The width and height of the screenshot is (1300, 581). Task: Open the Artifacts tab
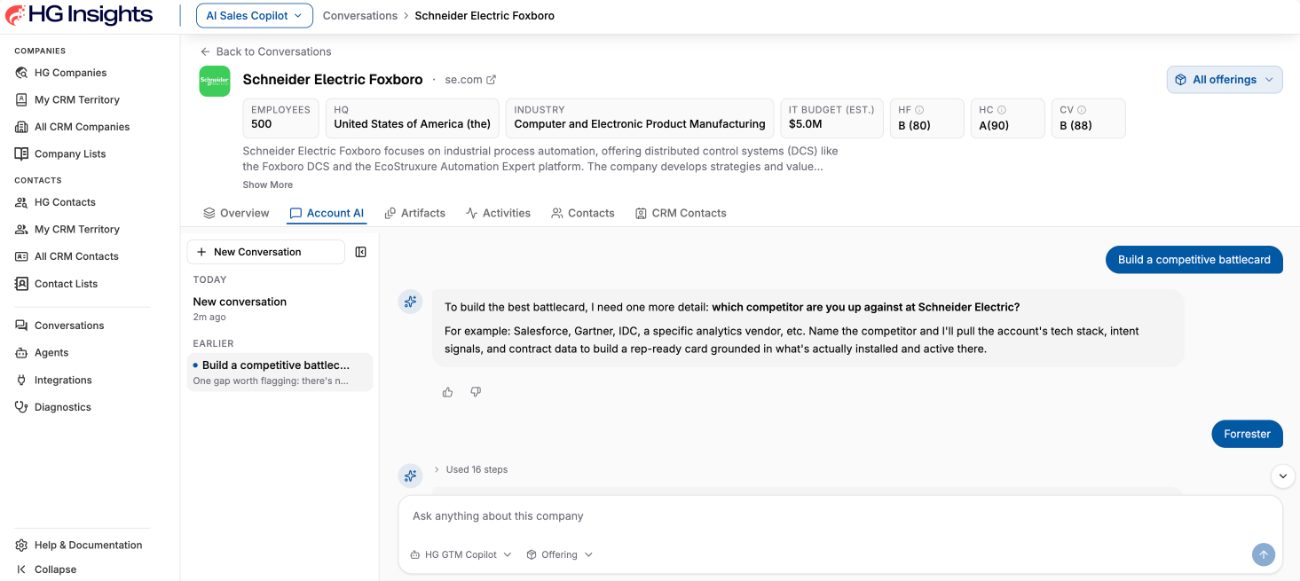point(415,213)
